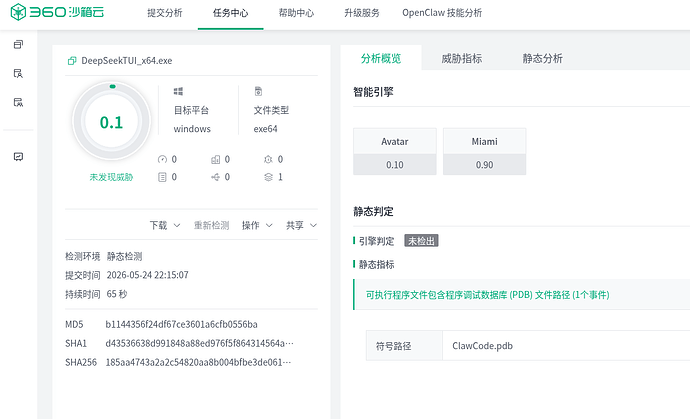This screenshot has width=690, height=419.
Task: Click the file name DeepSeekTUI_x64.exe
Action: coord(127,61)
